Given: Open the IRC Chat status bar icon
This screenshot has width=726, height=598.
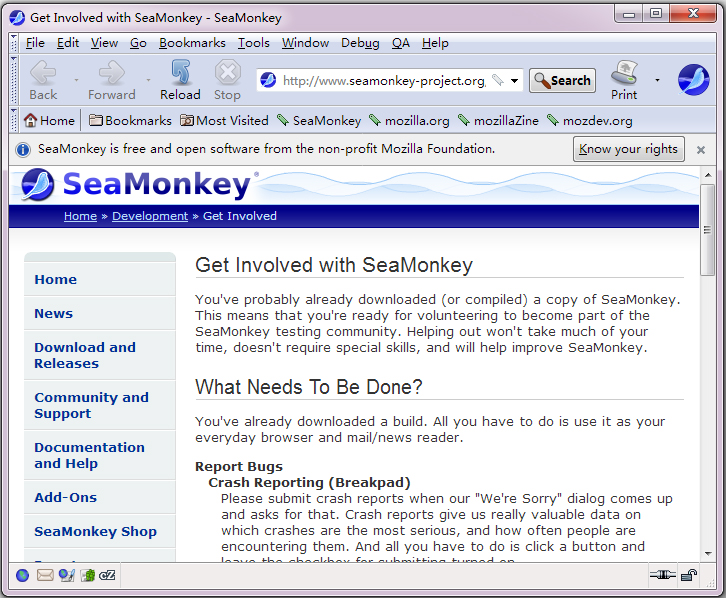Looking at the screenshot, I should click(108, 575).
